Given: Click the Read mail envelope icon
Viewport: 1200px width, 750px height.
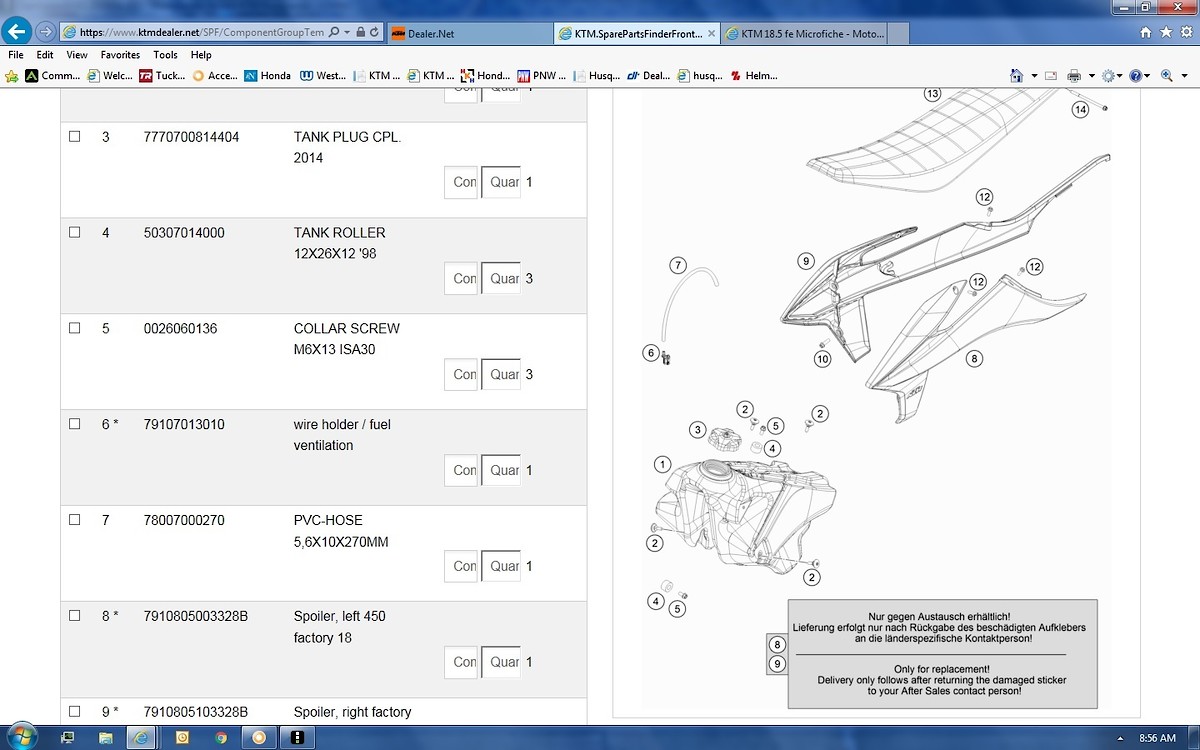Looking at the screenshot, I should (1051, 76).
